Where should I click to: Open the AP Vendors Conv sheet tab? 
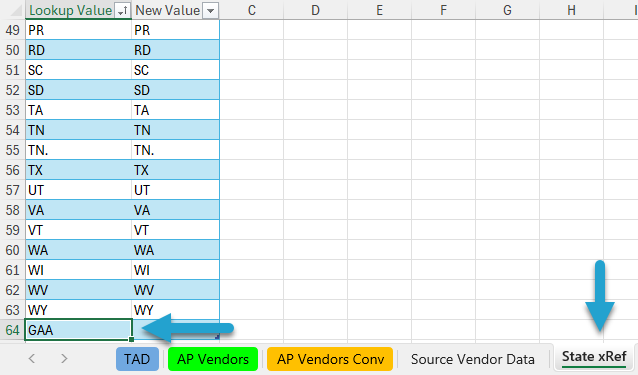[x=330, y=359]
